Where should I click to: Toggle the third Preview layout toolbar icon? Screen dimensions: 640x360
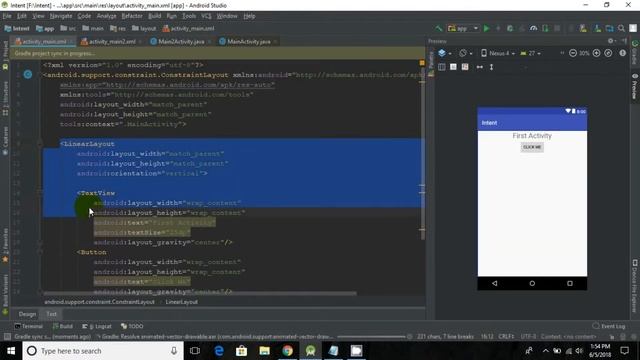tap(465, 67)
